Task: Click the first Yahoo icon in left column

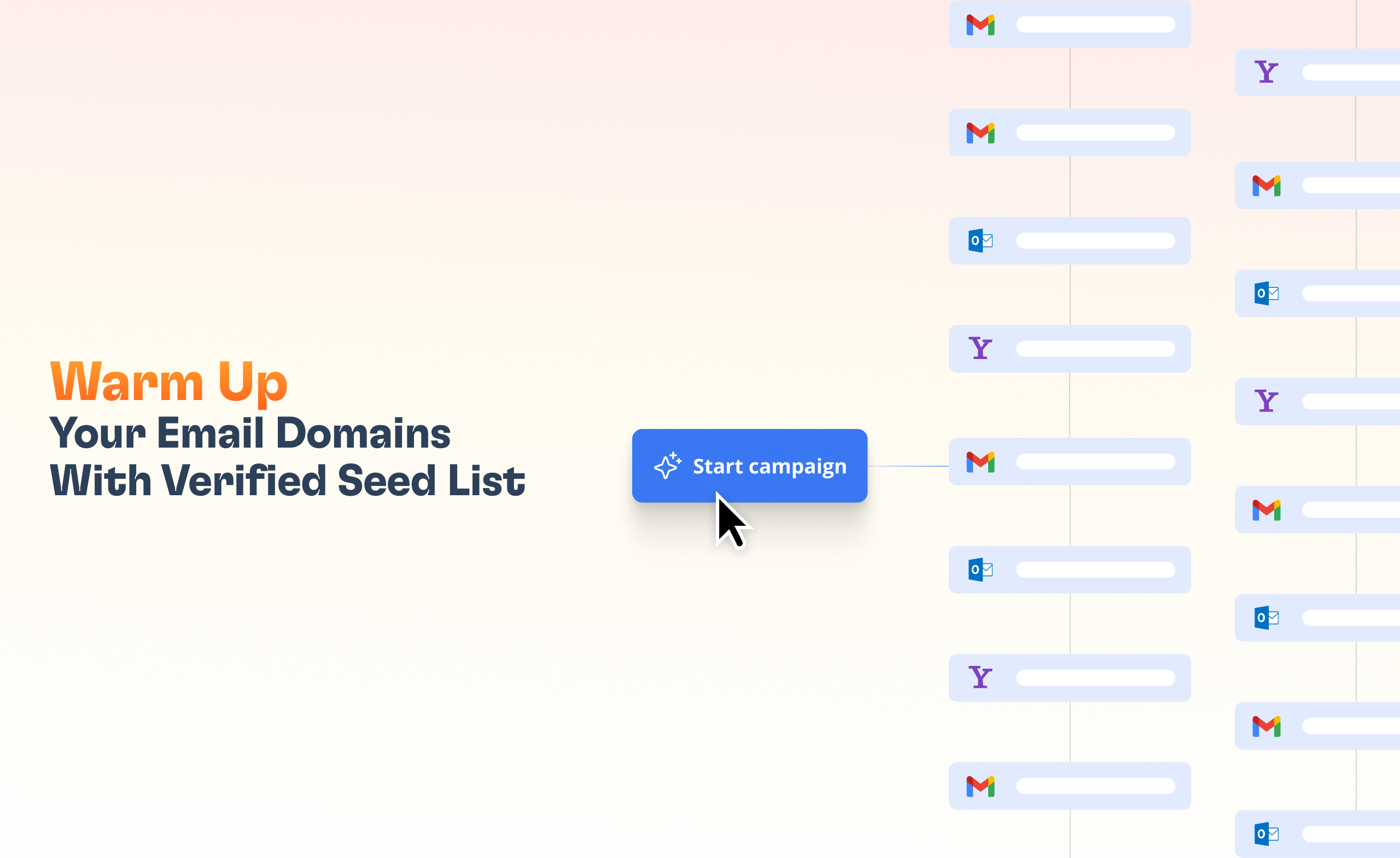Action: (980, 349)
